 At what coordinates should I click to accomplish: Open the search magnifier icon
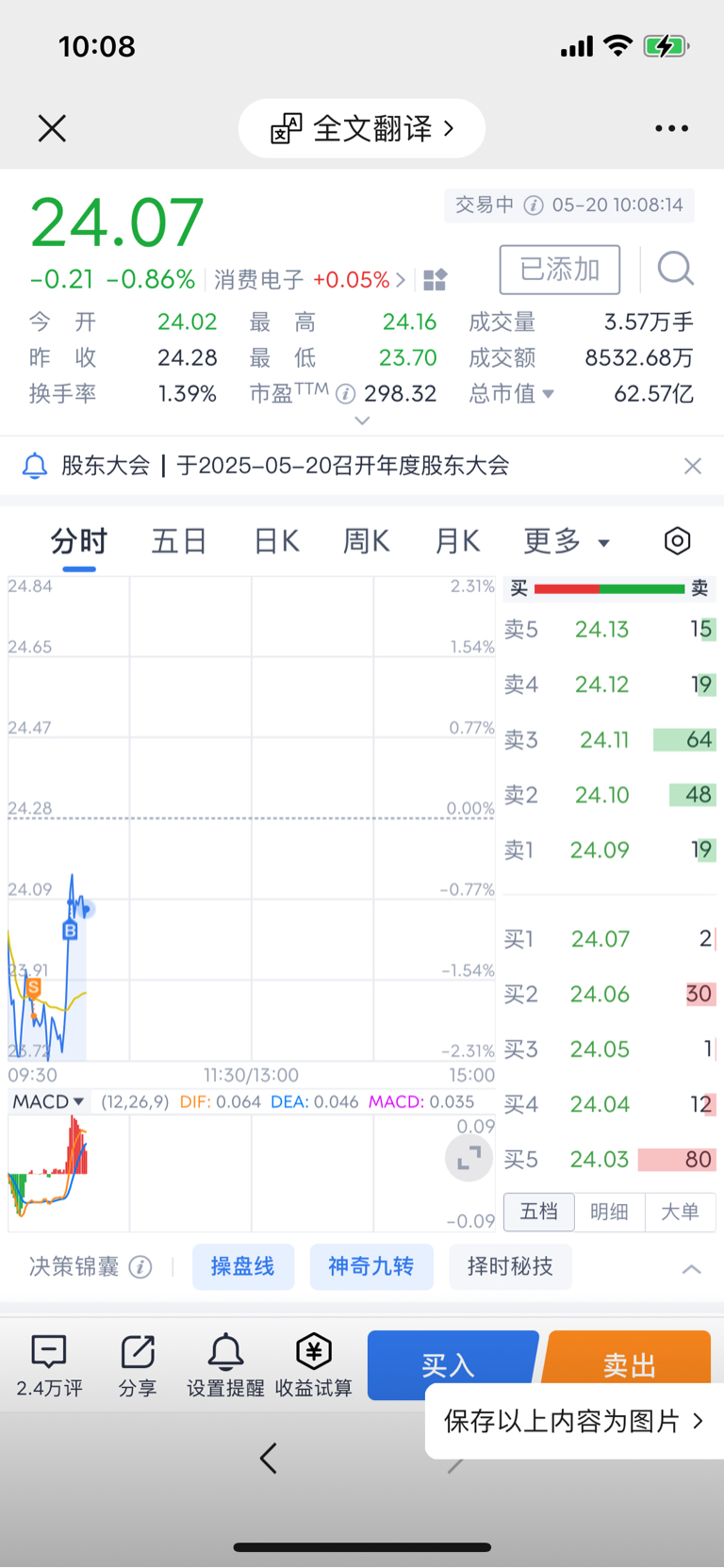coord(675,269)
